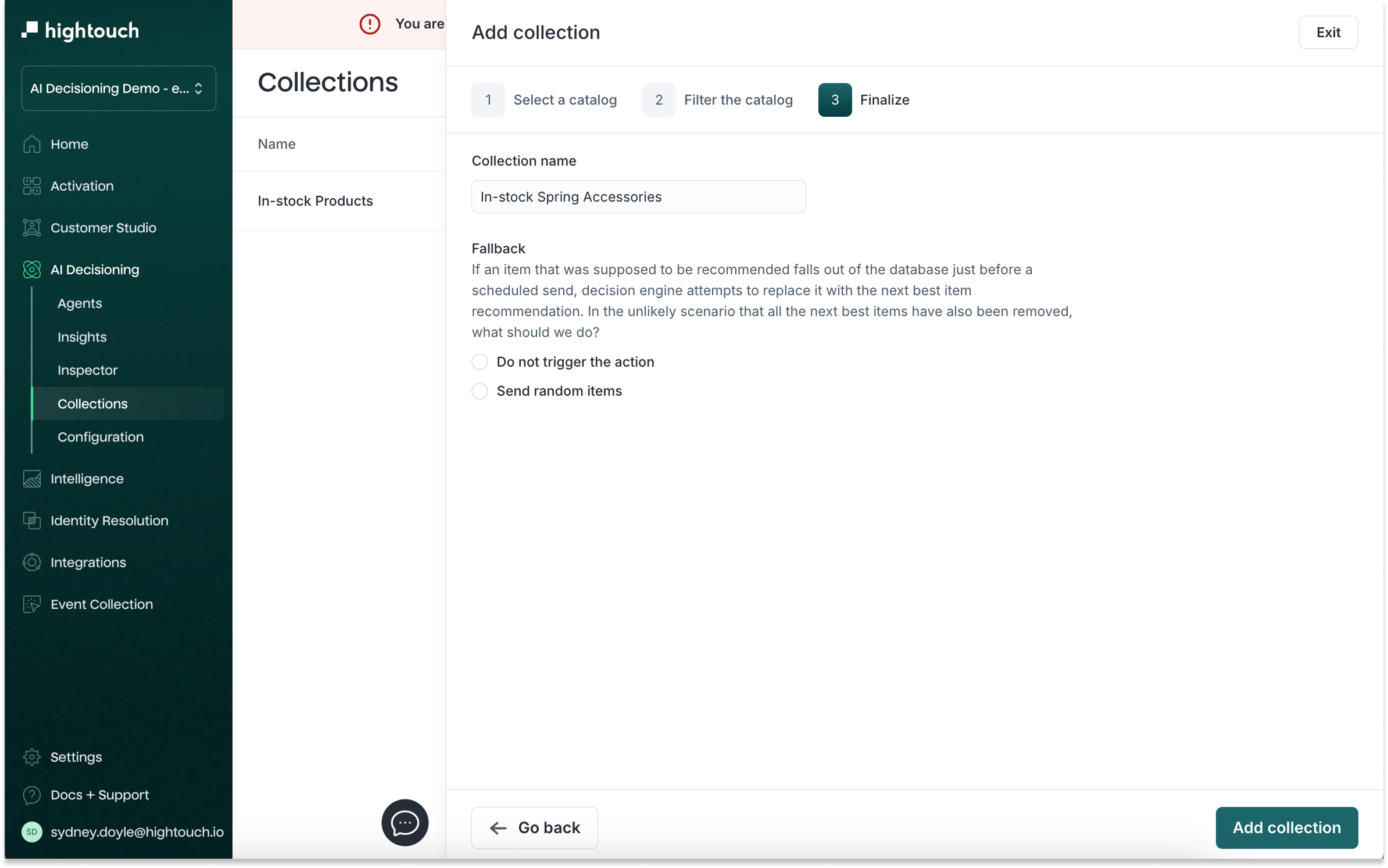Open Settings via the gear icon
This screenshot has width=1388, height=868.
click(32, 757)
